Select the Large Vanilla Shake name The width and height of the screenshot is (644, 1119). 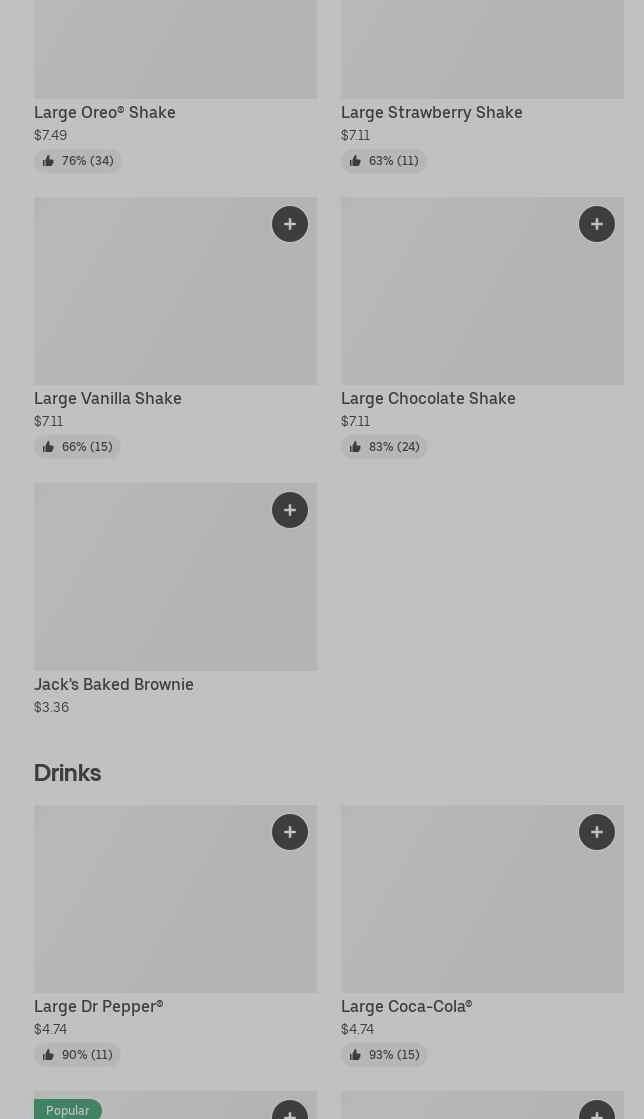[108, 399]
